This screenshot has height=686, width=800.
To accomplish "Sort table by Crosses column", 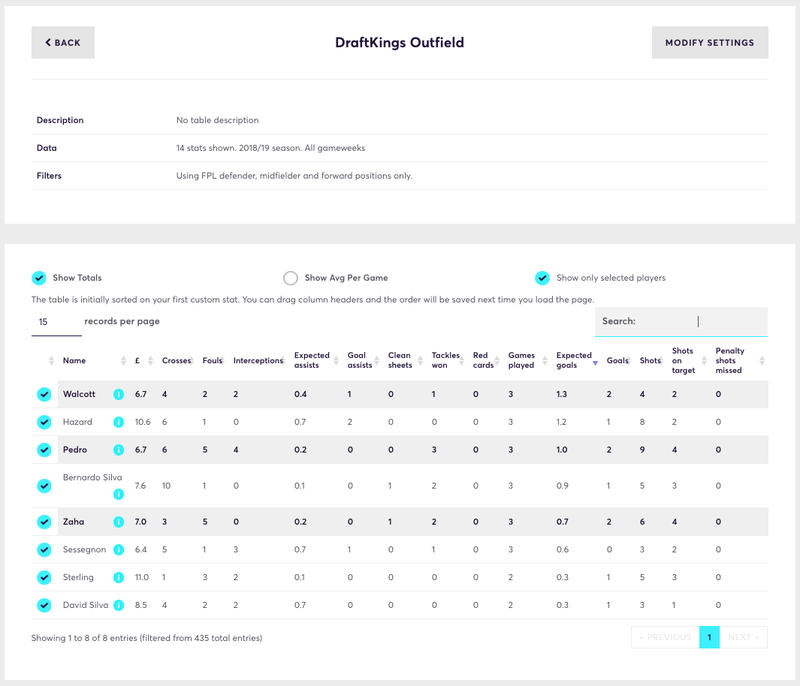I will coord(177,361).
